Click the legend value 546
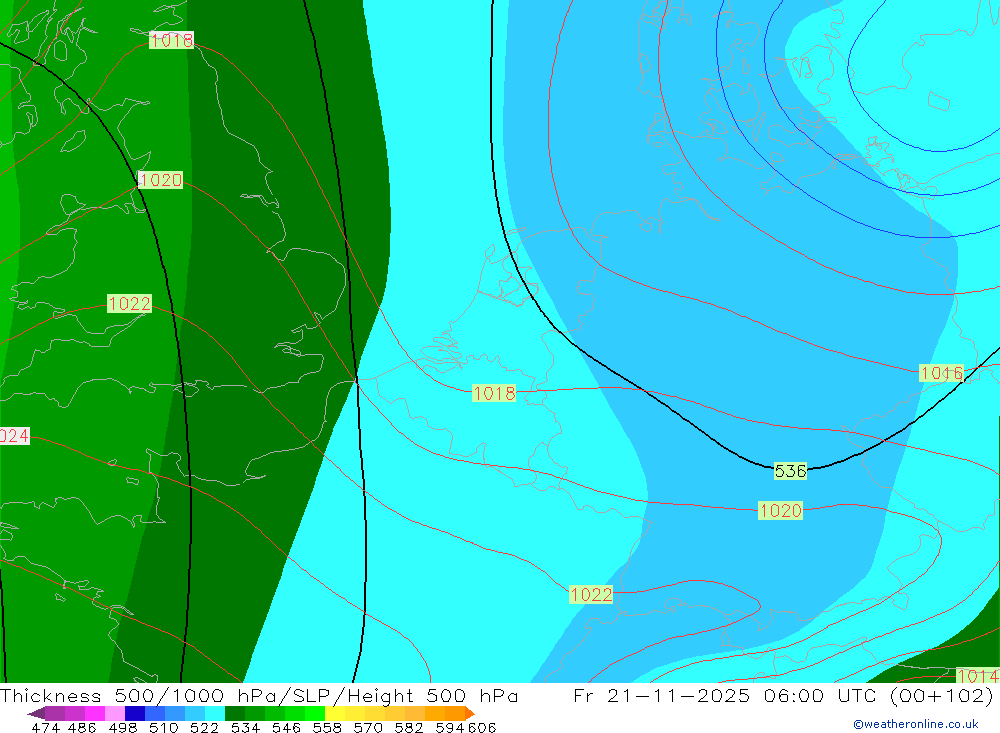Viewport: 1000px width, 733px height. pos(286,727)
